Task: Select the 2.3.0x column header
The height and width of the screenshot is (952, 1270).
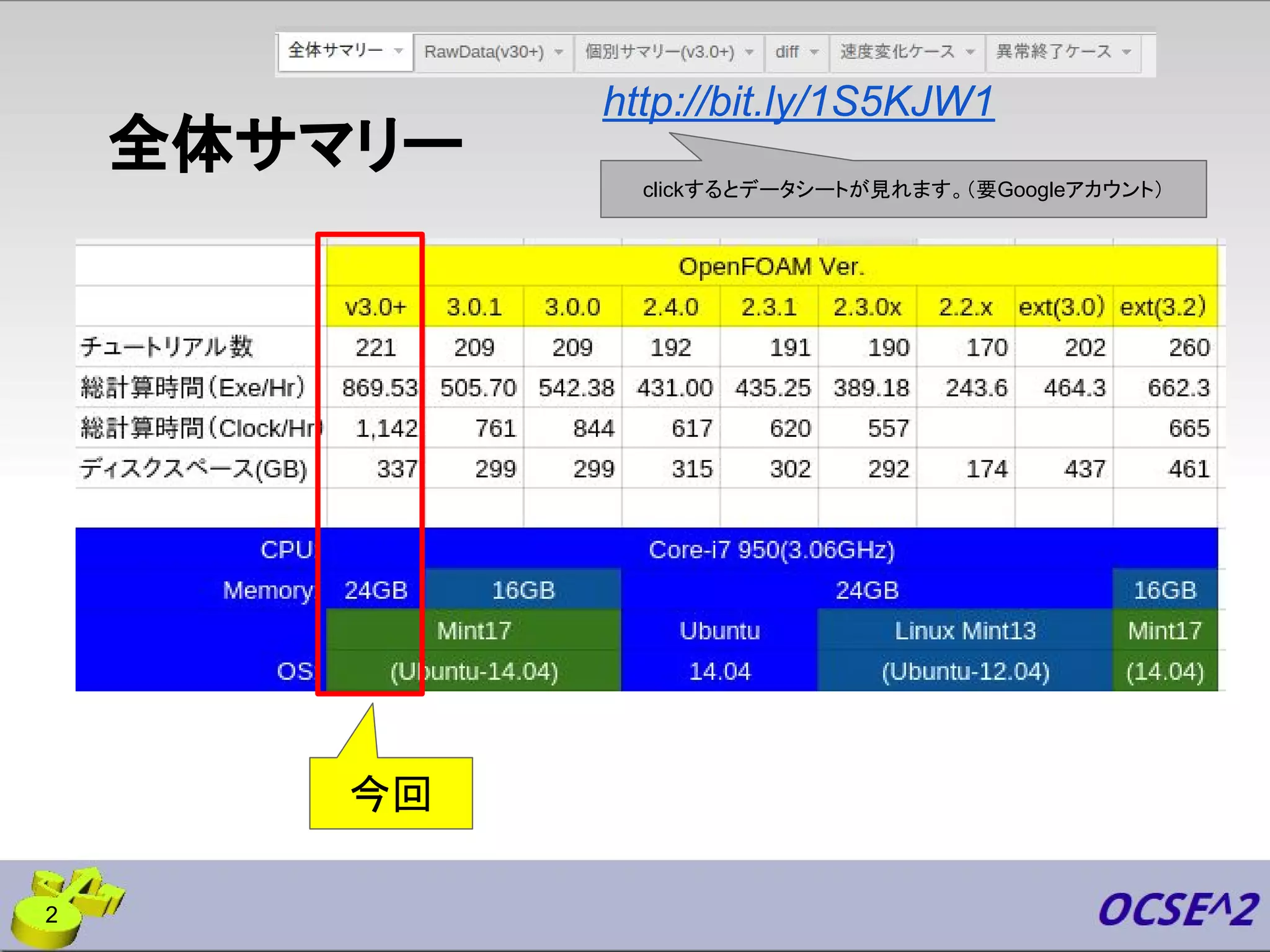Action: [x=867, y=307]
